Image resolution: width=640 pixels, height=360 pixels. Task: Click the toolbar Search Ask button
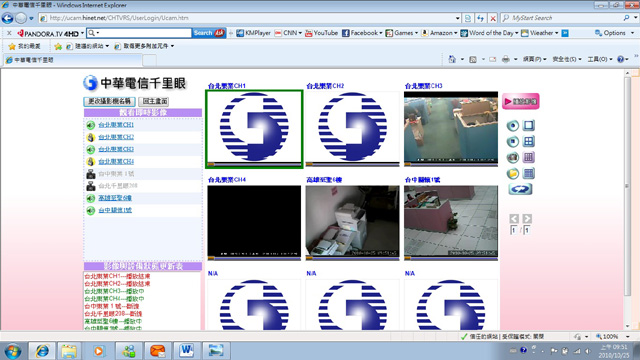209,33
